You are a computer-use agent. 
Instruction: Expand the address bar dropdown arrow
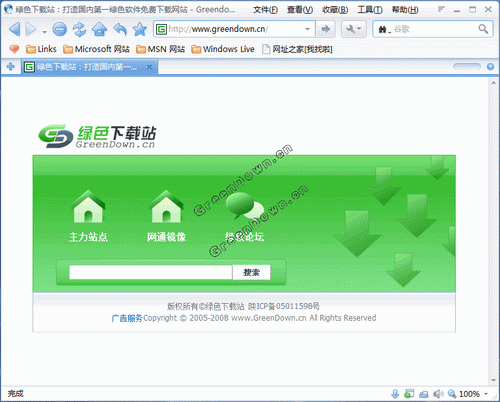pyautogui.click(x=307, y=29)
